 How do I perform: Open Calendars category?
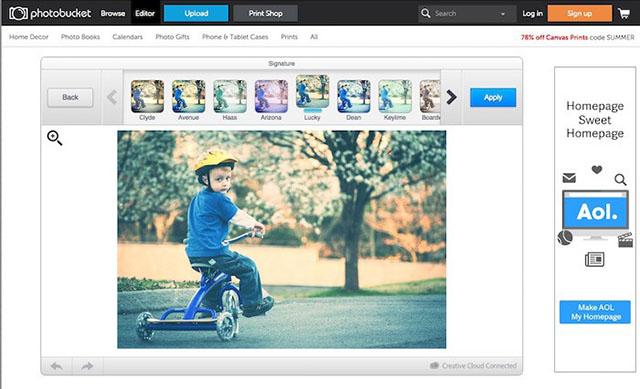pyautogui.click(x=127, y=37)
